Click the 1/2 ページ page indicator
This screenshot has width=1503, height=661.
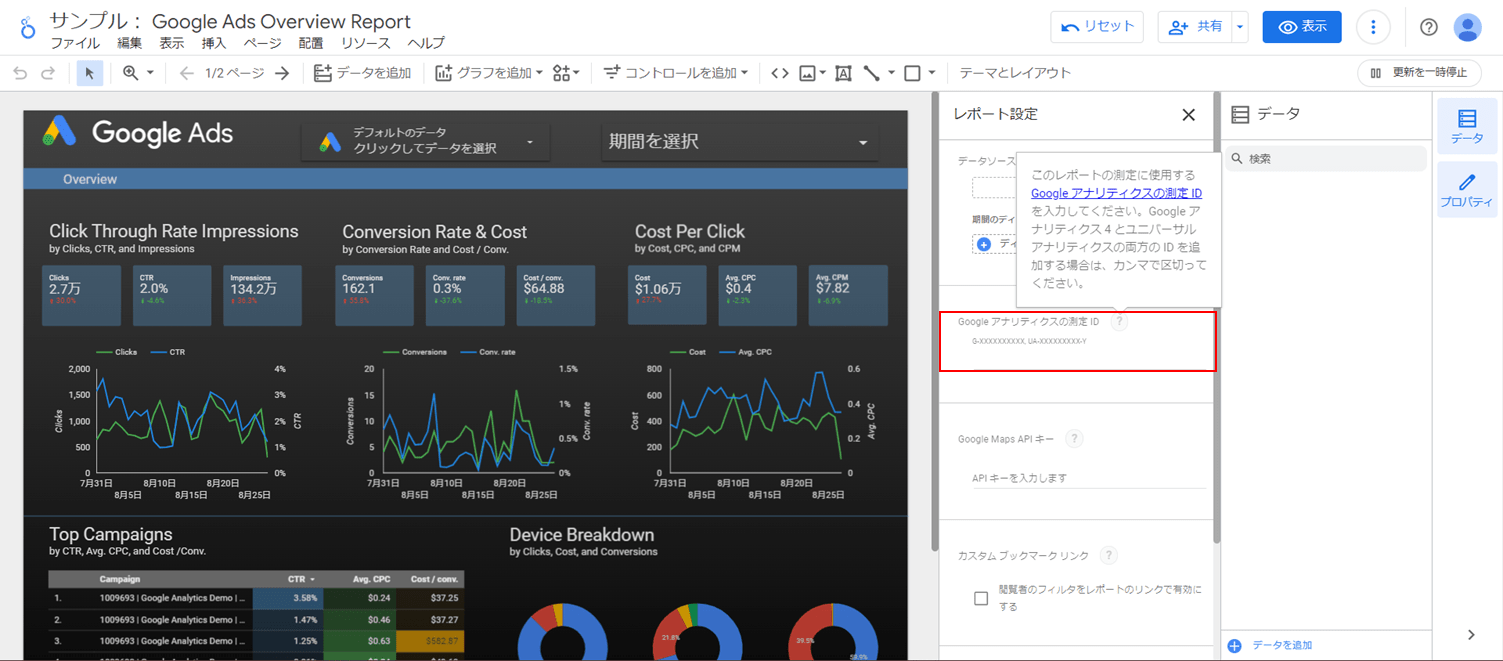(234, 73)
